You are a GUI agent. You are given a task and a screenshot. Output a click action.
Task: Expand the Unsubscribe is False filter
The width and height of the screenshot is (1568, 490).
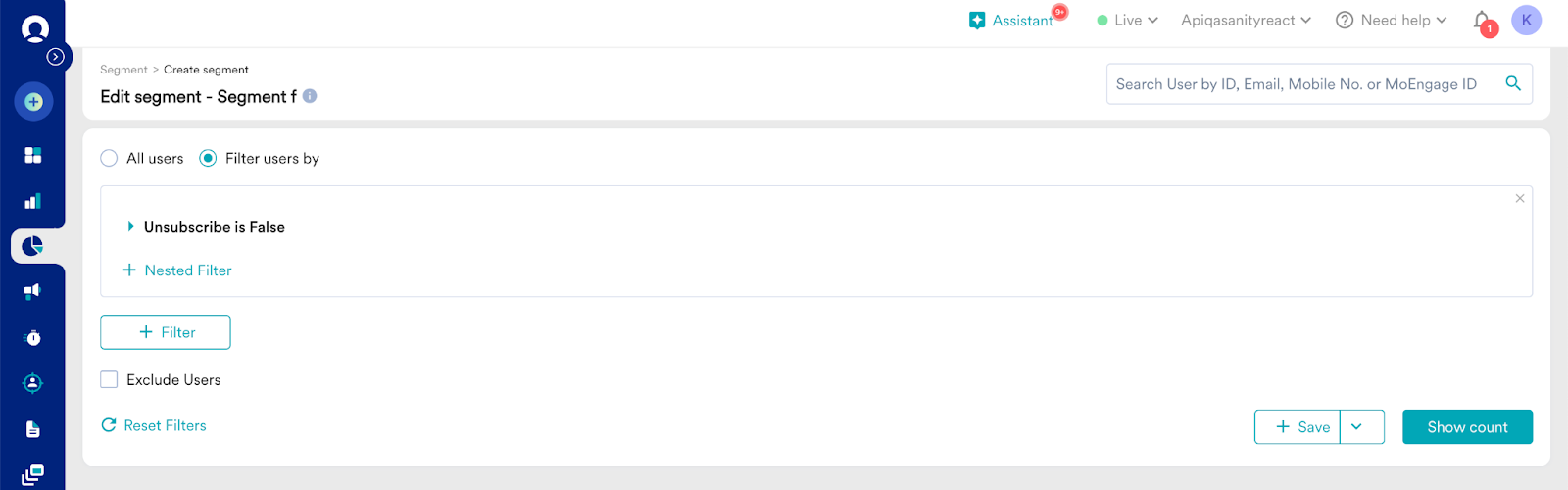[x=130, y=227]
